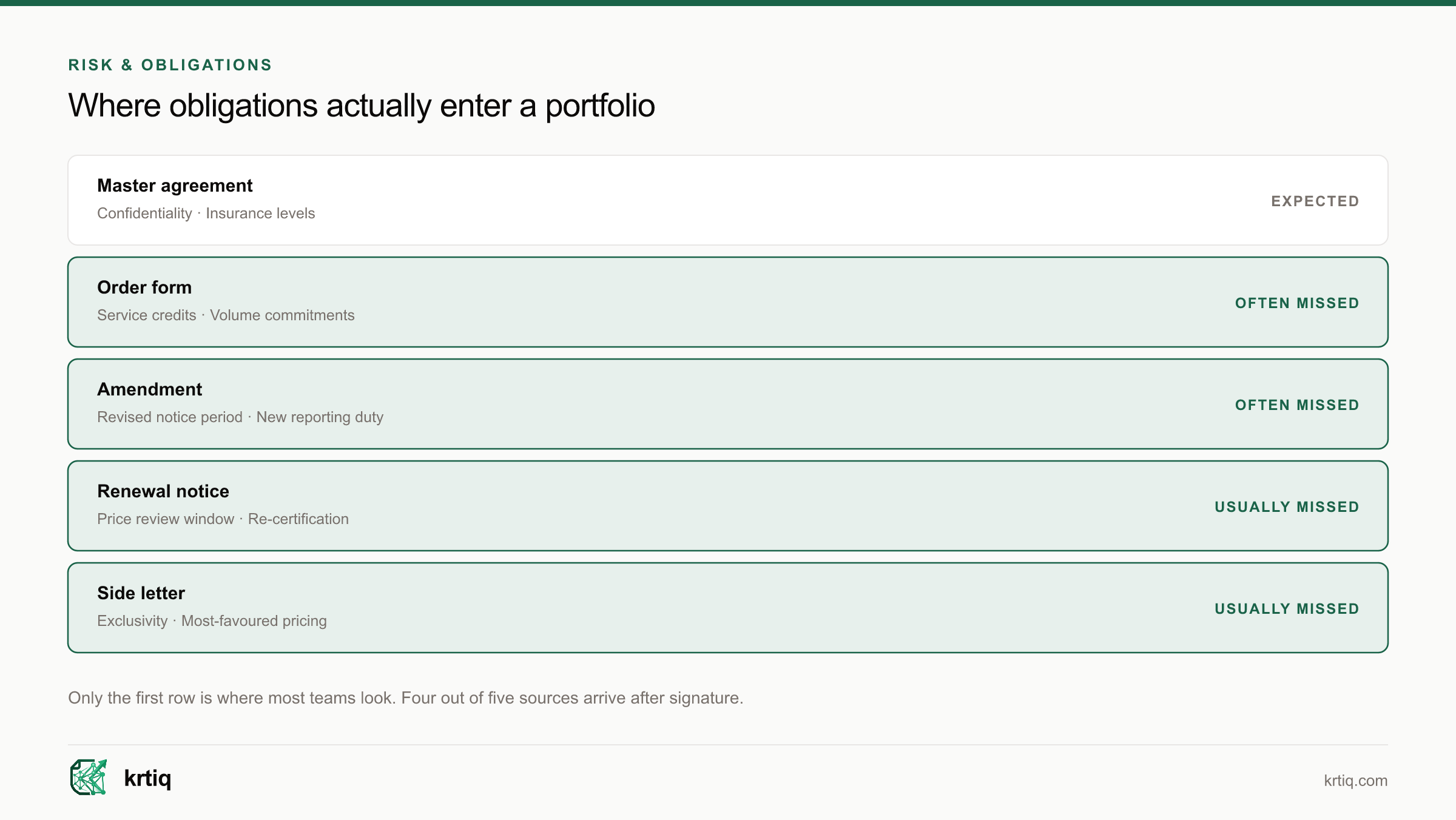
Task: Click OFTEN MISSED on Order form
Action: (x=1297, y=303)
